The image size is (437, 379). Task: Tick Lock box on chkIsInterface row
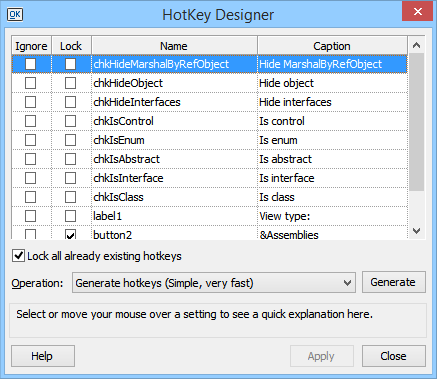coord(70,178)
